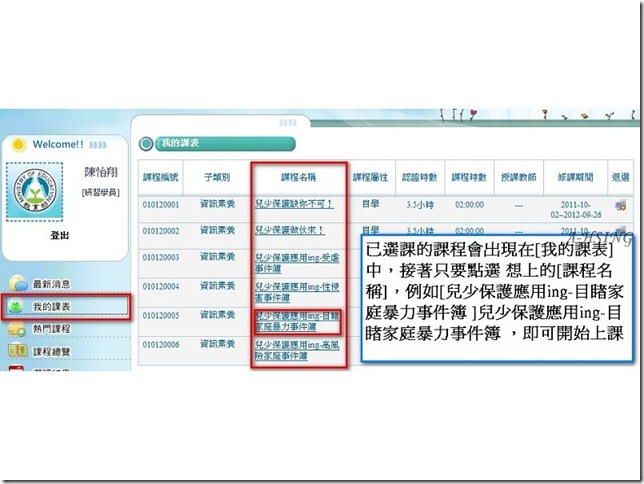Click 資訊素養 in row 010120004

tap(217, 286)
